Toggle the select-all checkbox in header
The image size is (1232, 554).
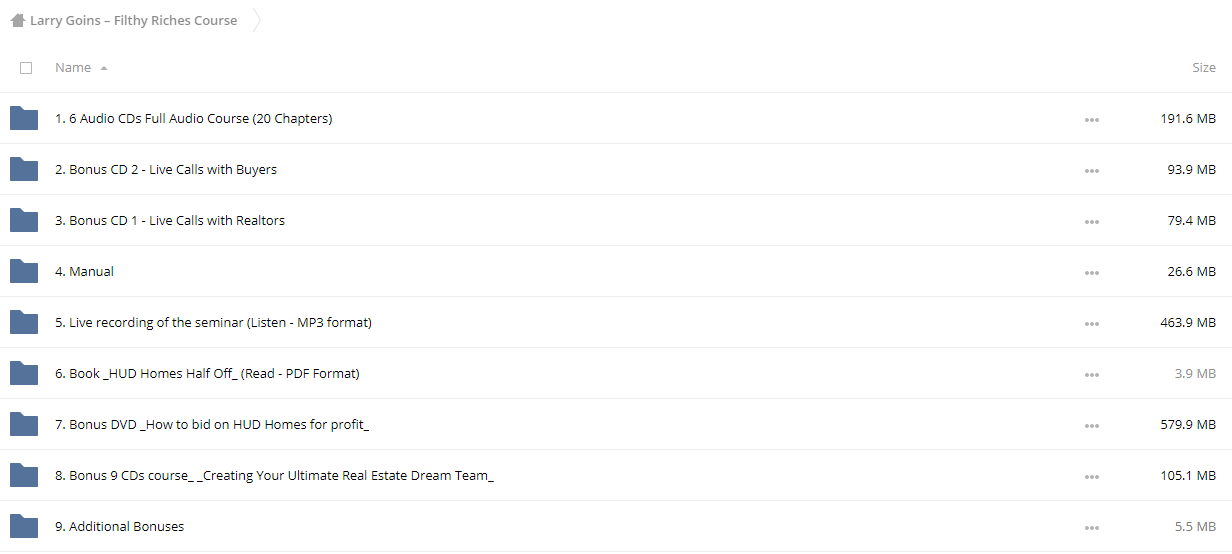pos(26,68)
